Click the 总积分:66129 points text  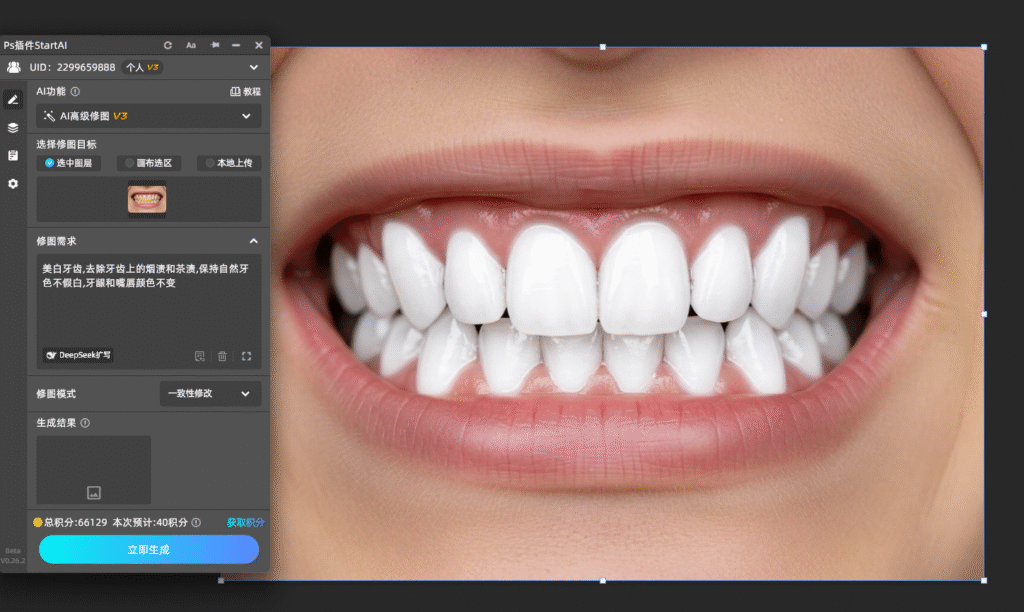point(75,523)
